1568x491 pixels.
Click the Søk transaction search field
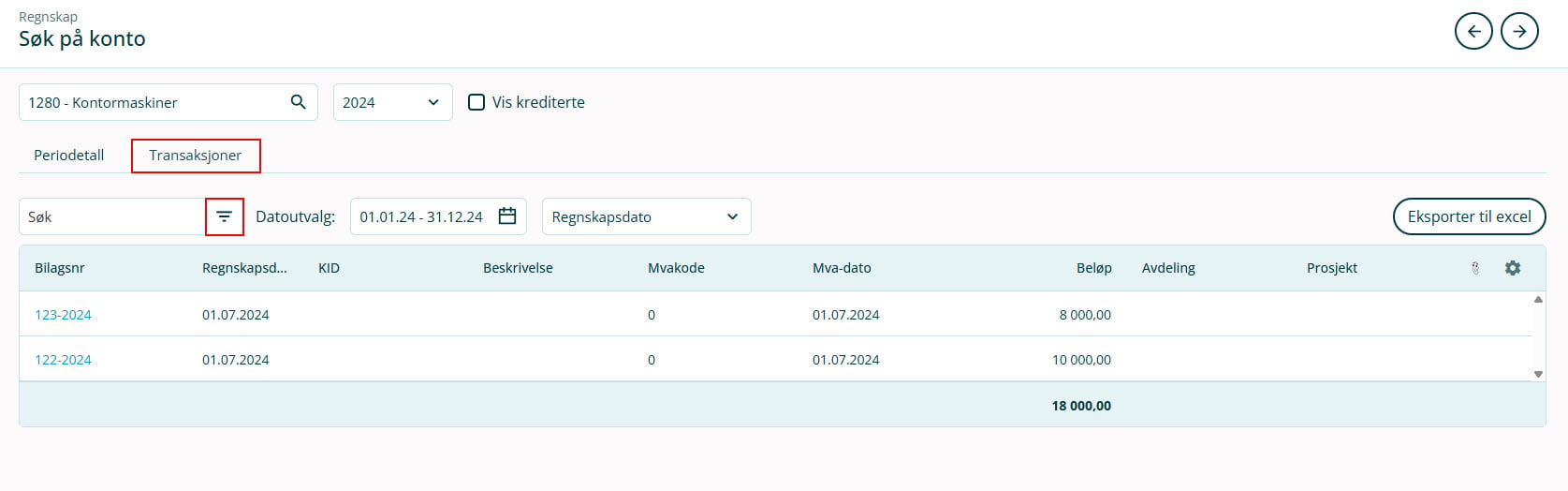coord(112,216)
